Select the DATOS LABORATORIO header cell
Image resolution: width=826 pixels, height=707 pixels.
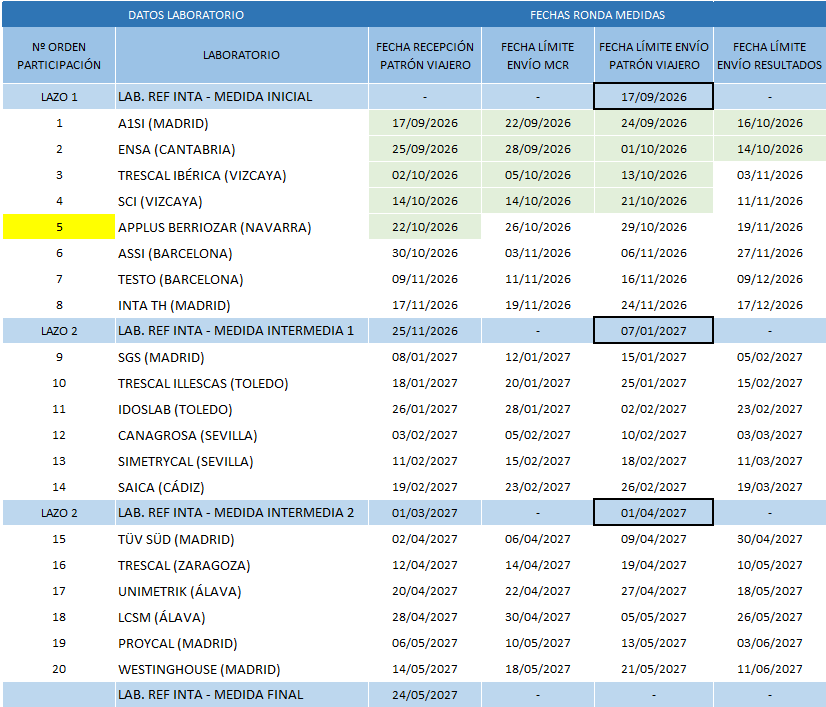click(x=185, y=15)
